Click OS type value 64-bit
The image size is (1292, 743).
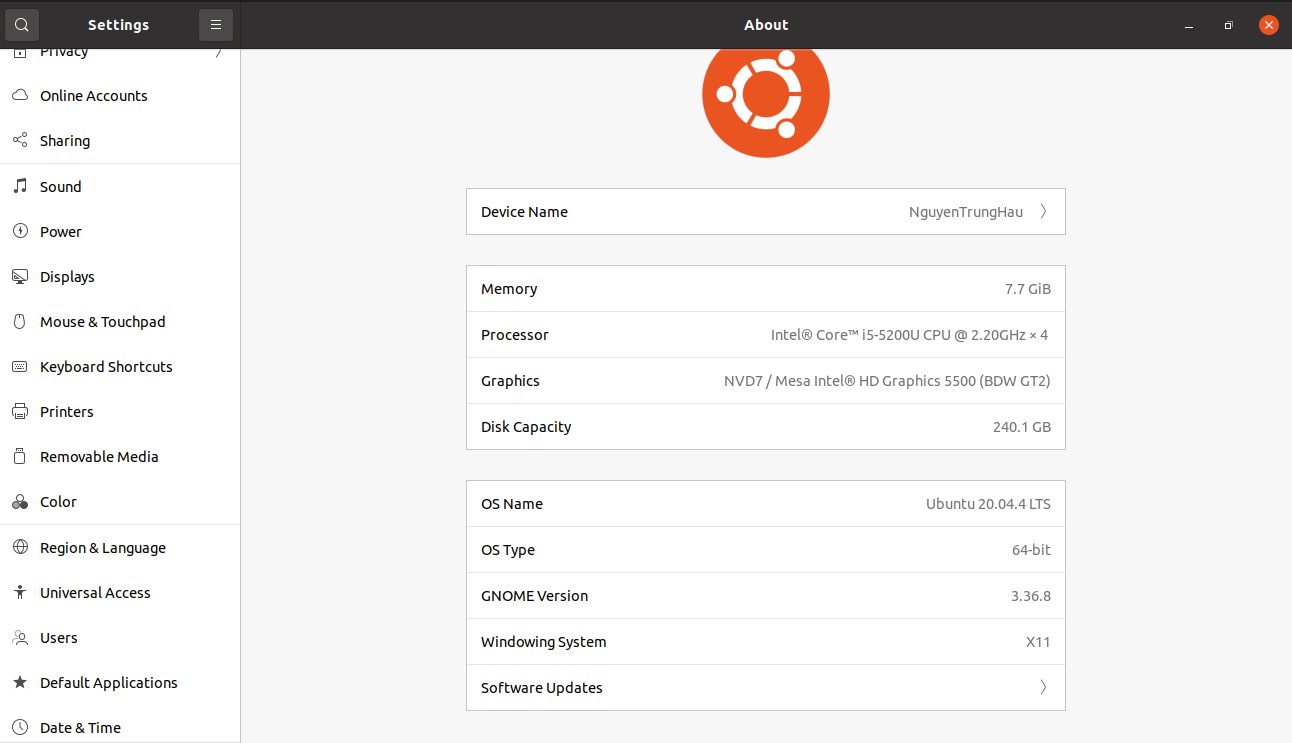pos(1031,550)
